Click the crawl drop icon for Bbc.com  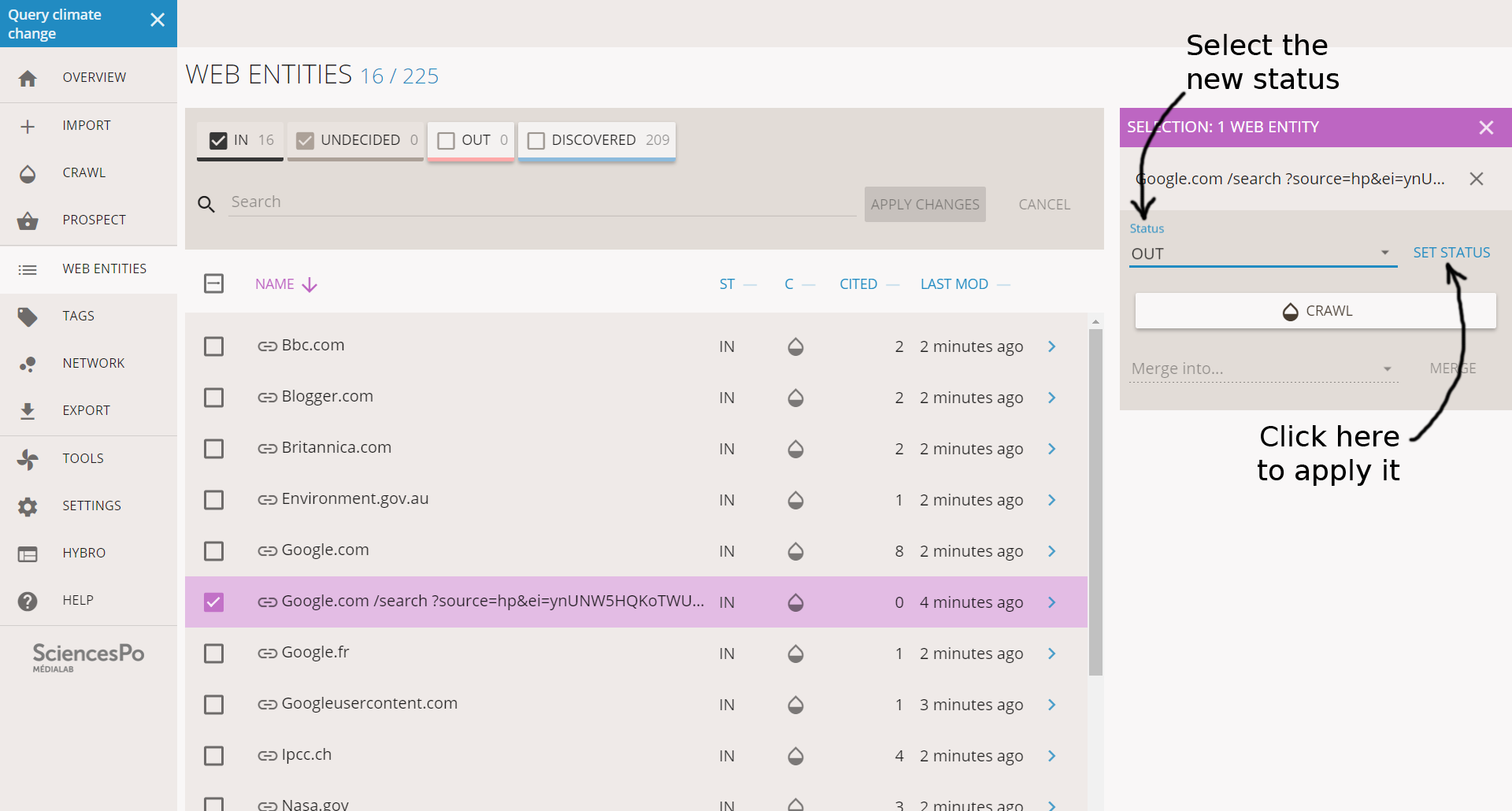795,346
